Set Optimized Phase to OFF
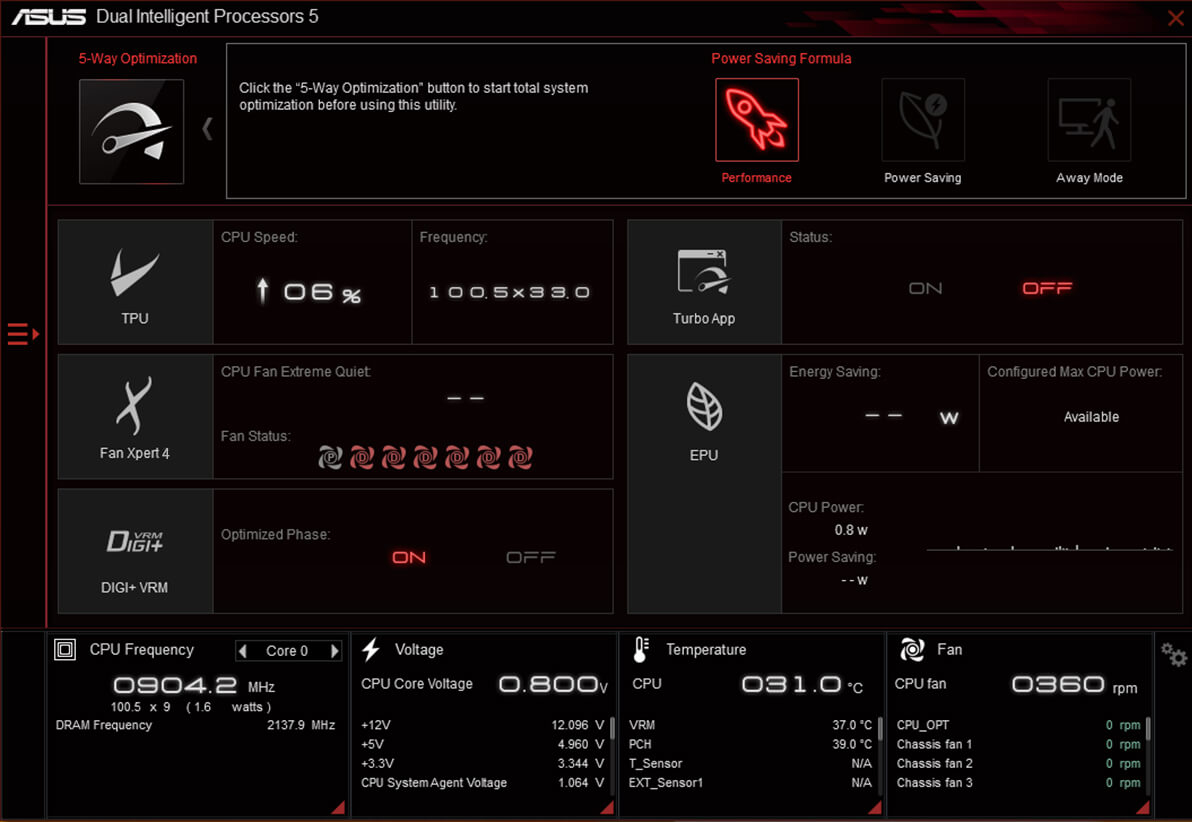Viewport: 1192px width, 822px height. pyautogui.click(x=530, y=557)
